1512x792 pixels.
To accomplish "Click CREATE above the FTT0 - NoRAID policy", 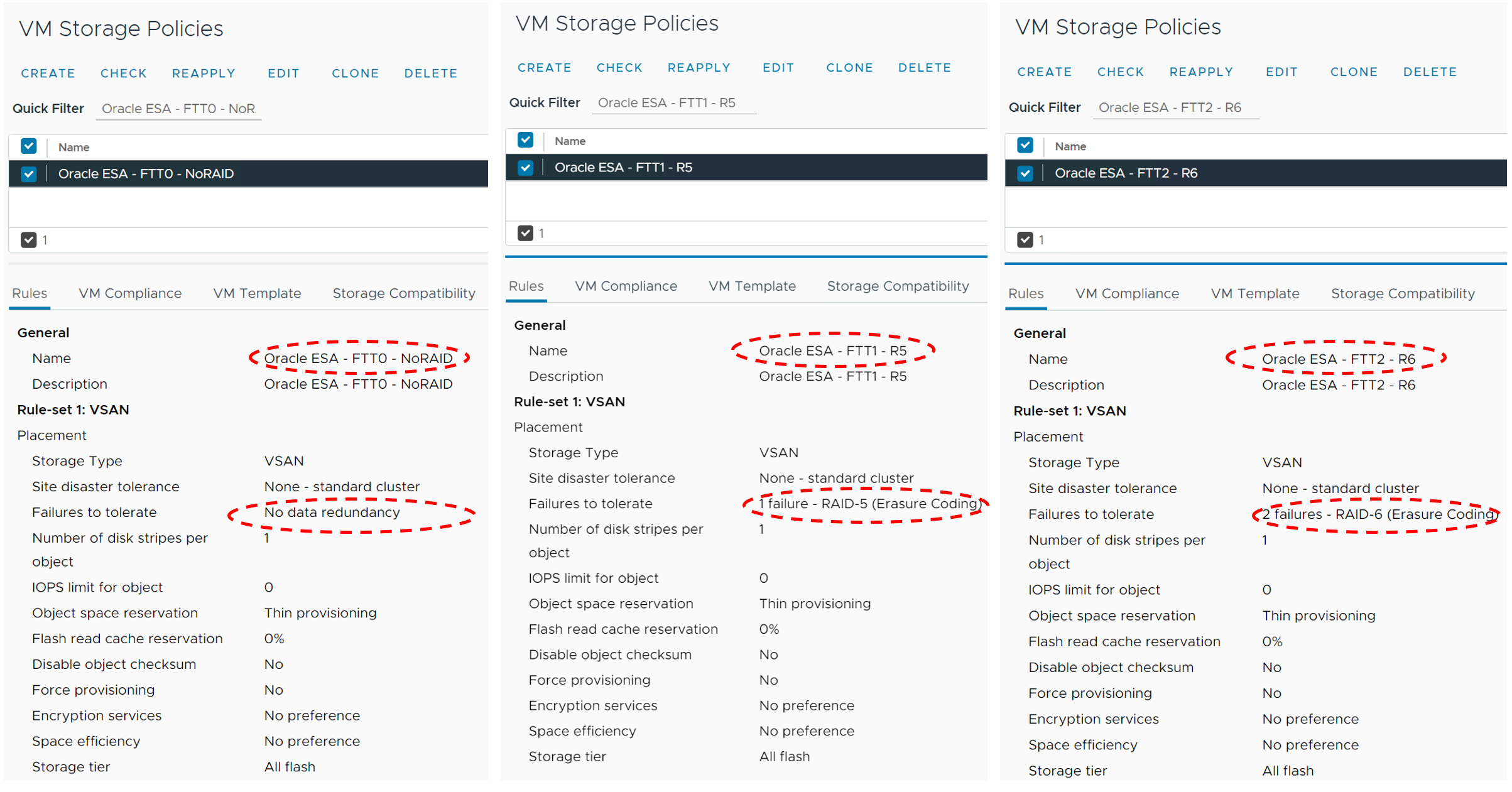I will [48, 73].
